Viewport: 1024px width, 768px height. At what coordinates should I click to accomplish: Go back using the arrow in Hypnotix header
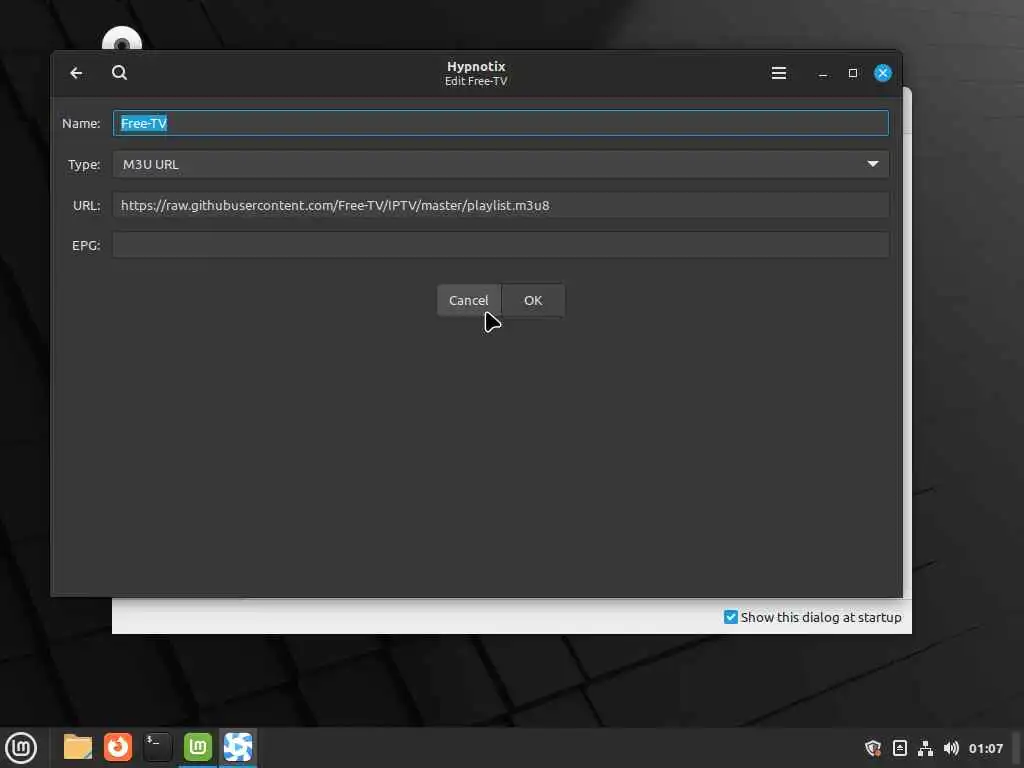pos(76,73)
